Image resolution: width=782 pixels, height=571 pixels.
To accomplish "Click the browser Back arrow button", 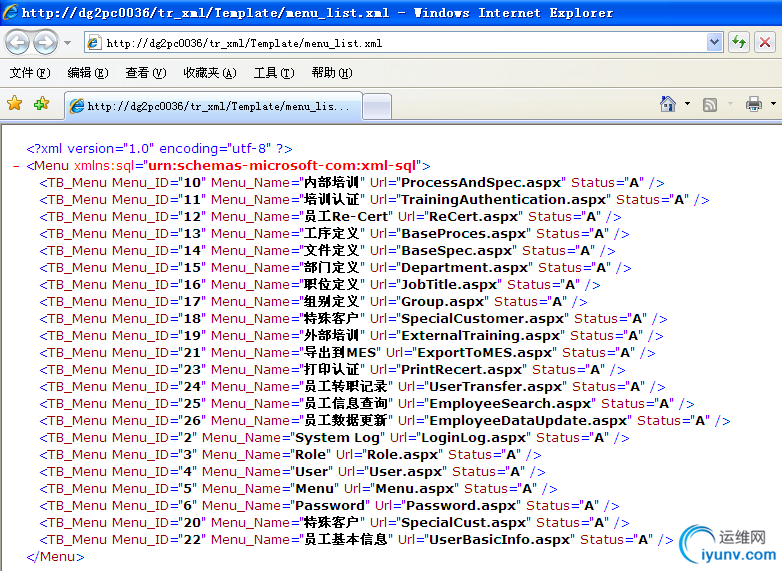I will point(18,42).
